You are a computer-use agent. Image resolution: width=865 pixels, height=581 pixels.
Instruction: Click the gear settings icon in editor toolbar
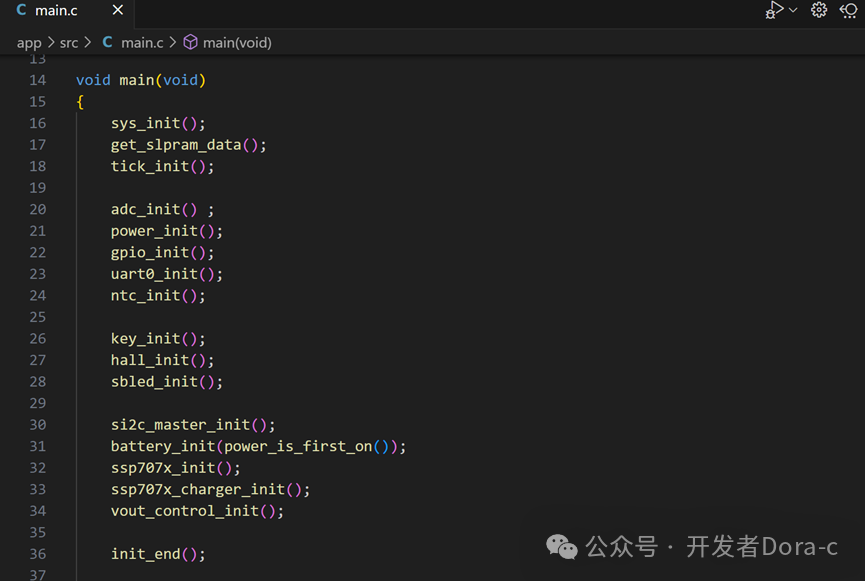819,10
